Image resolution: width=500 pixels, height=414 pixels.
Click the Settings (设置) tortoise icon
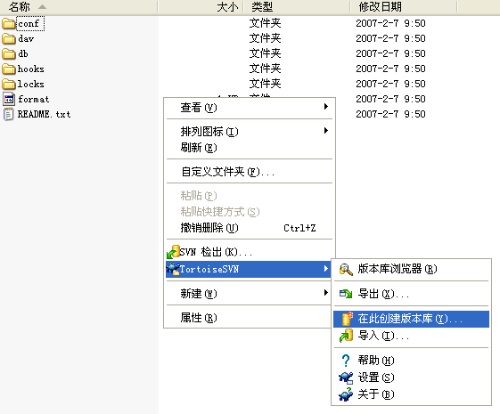[x=346, y=378]
